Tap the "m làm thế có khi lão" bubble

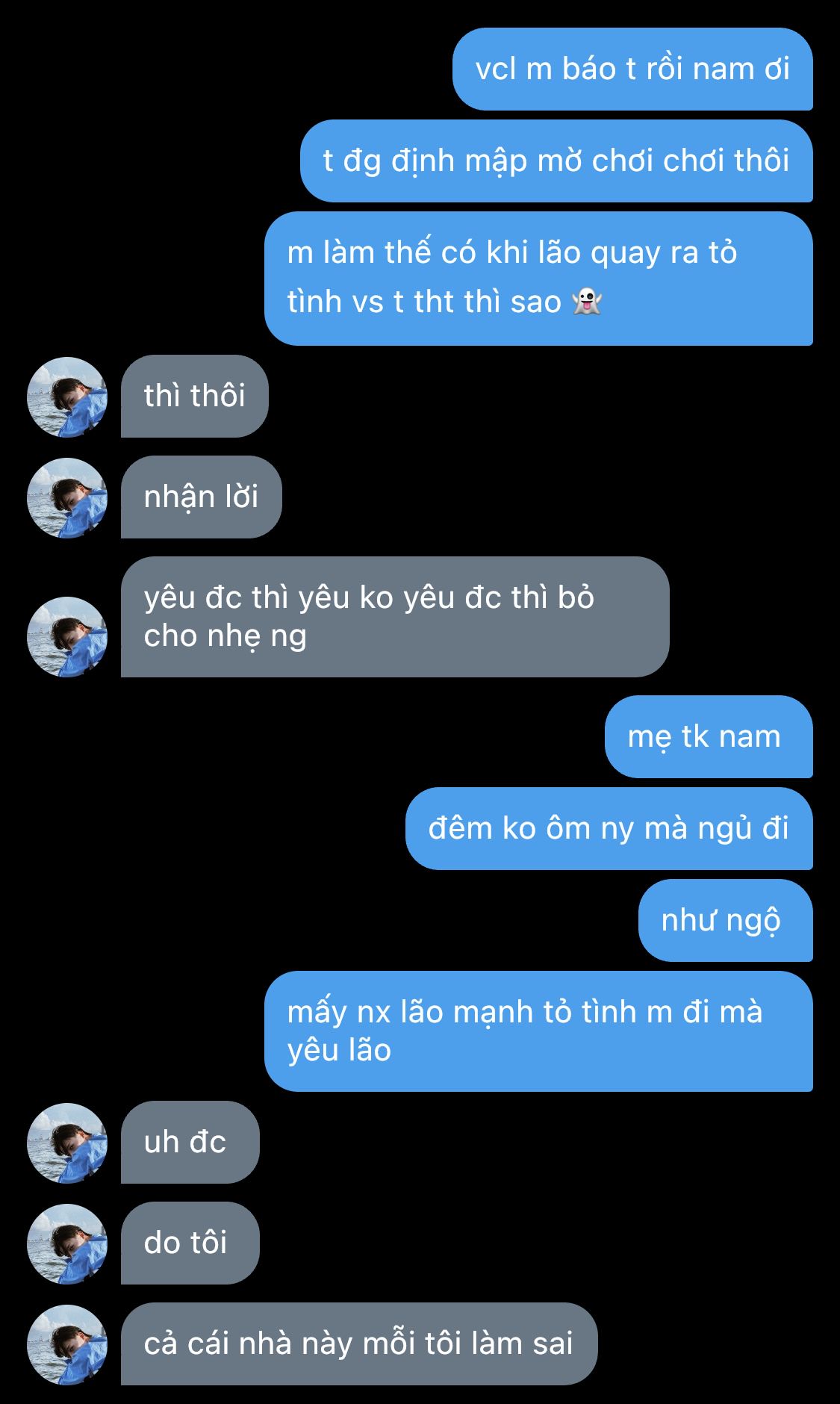click(538, 278)
